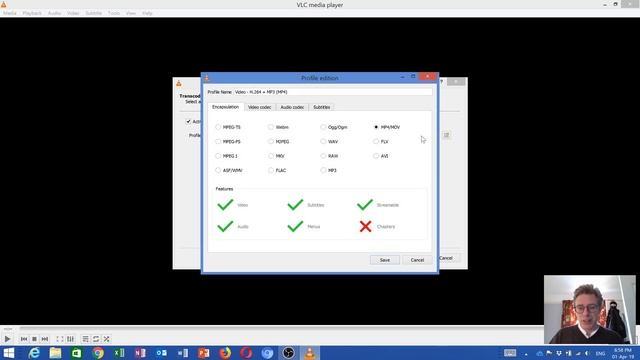The image size is (640, 360).
Task: Open Excel from the taskbar
Action: pos(119,353)
